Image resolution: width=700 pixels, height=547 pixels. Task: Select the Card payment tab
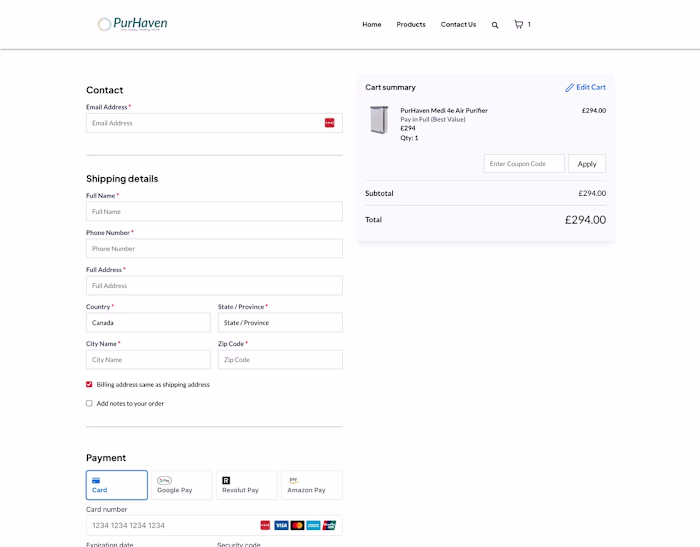(117, 485)
